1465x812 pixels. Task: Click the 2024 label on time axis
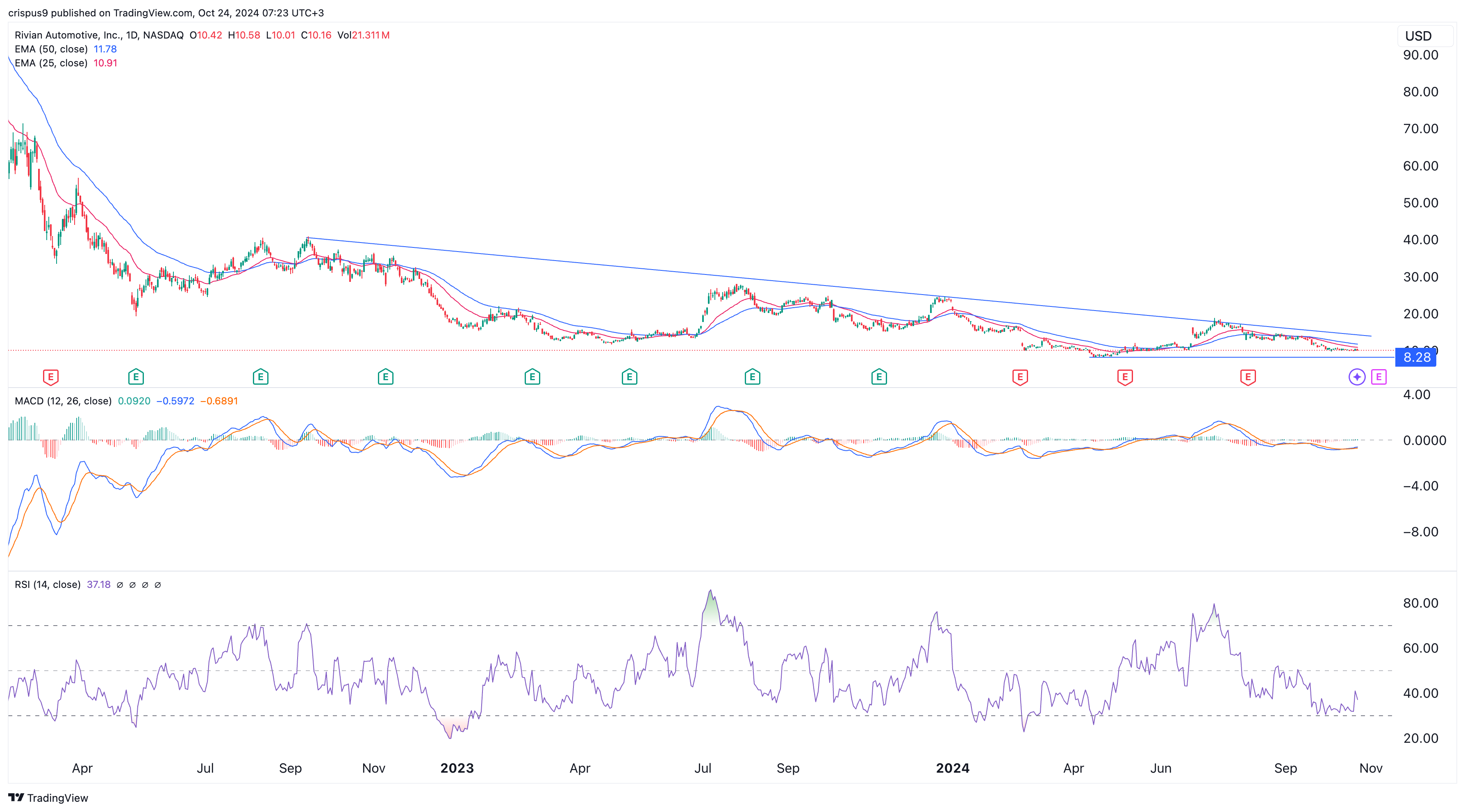(953, 768)
